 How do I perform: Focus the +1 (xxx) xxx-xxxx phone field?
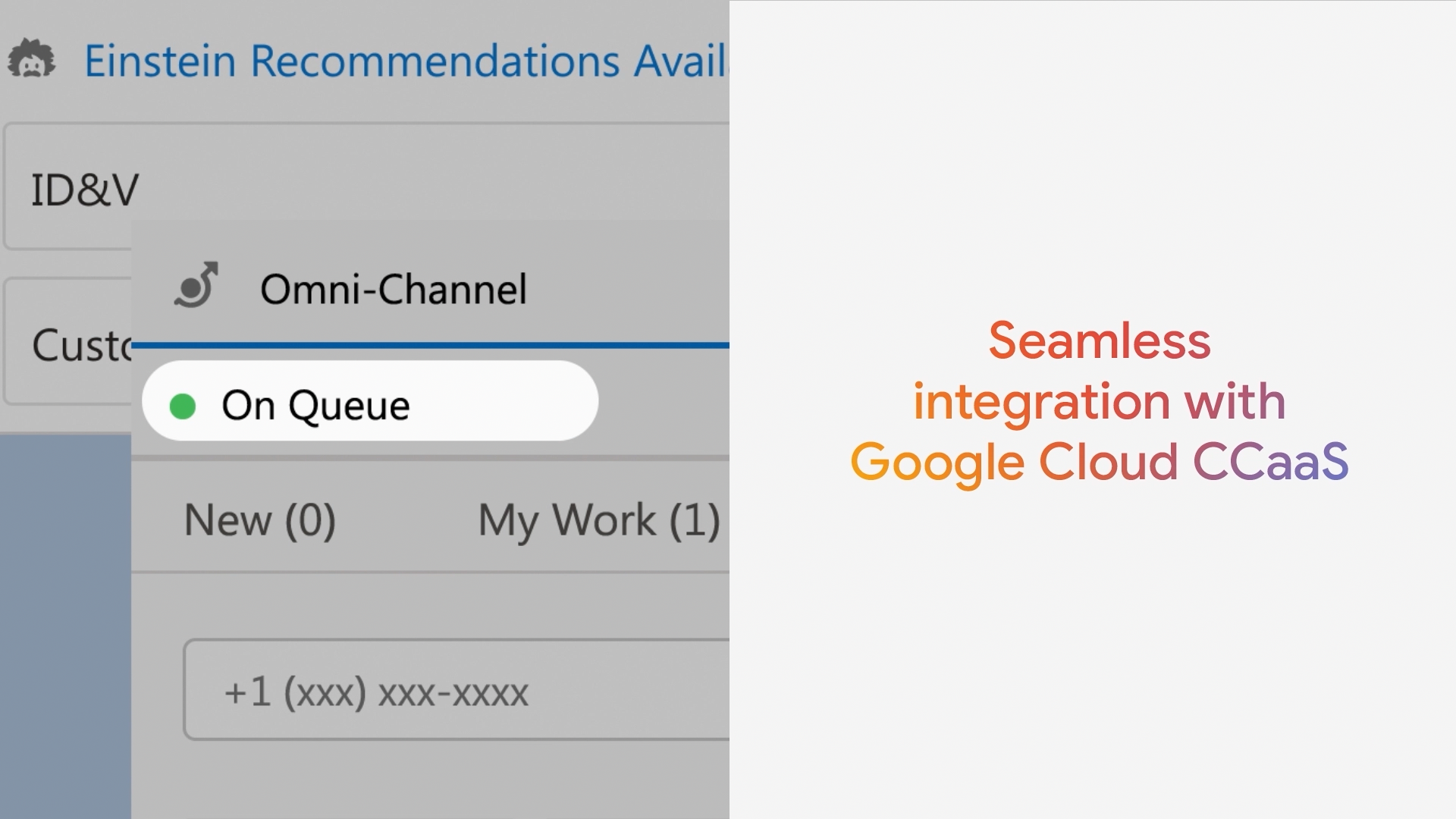coord(455,691)
